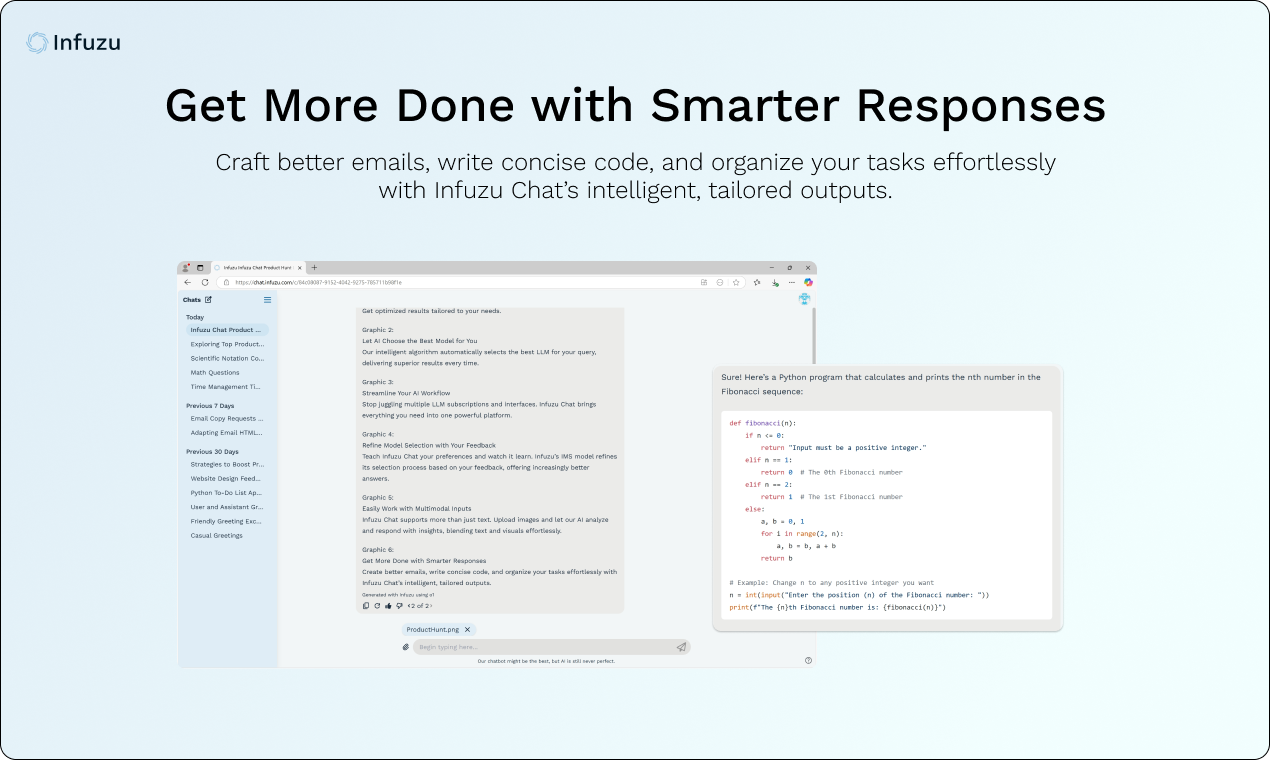This screenshot has width=1270, height=760.
Task: Open the 'Time Management Ti...' chat
Action: 227,386
